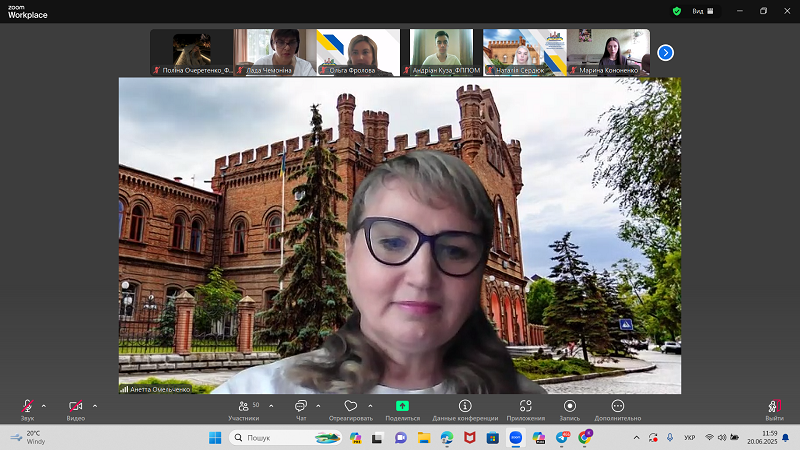Open Telegram from the taskbar
Image resolution: width=800 pixels, height=450 pixels.
pyautogui.click(x=562, y=438)
